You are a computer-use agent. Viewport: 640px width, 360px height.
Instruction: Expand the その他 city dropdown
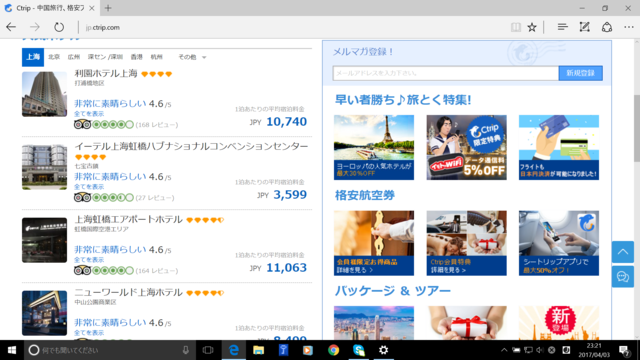(192, 57)
